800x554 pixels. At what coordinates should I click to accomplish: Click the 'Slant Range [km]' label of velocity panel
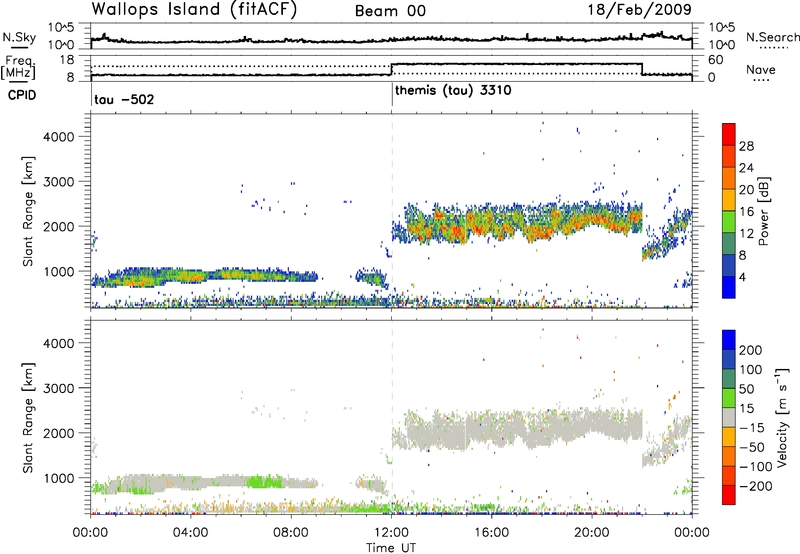click(x=28, y=418)
